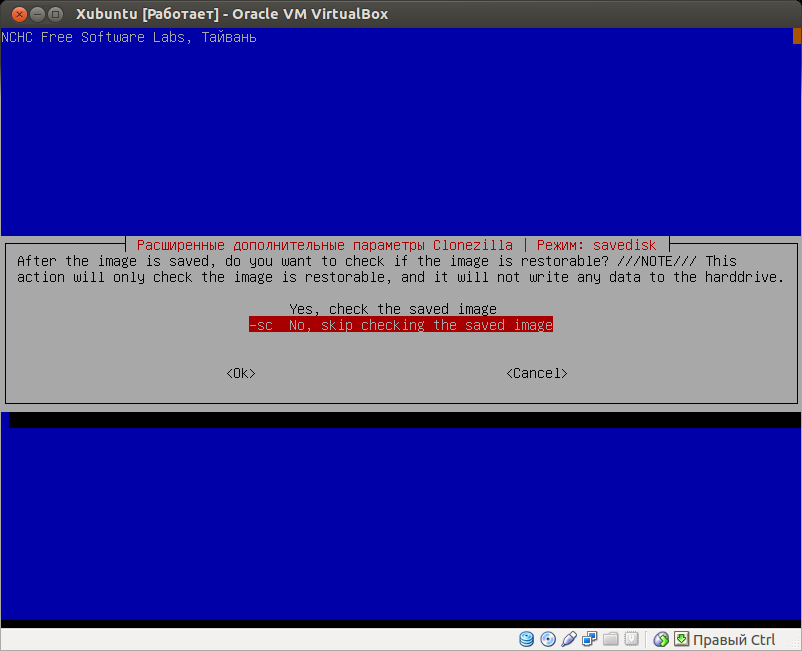802x651 pixels.
Task: Click the virtualization CPU chip icon
Action: pyautogui.click(x=632, y=639)
